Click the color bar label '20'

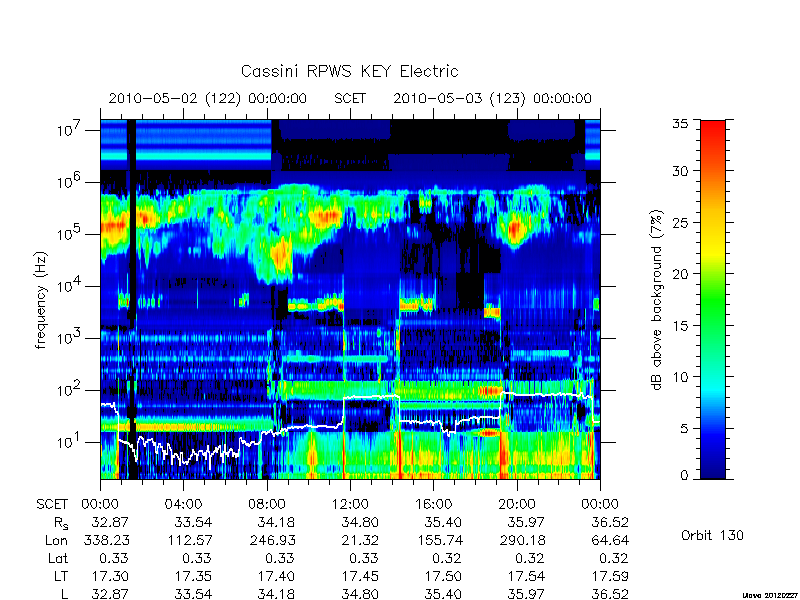pos(681,274)
